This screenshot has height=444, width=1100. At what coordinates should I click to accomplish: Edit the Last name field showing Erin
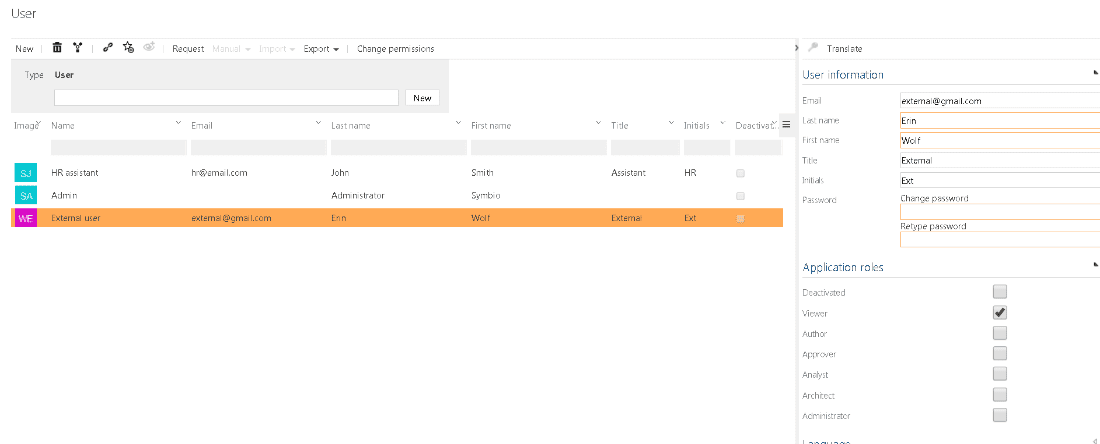tap(1000, 121)
